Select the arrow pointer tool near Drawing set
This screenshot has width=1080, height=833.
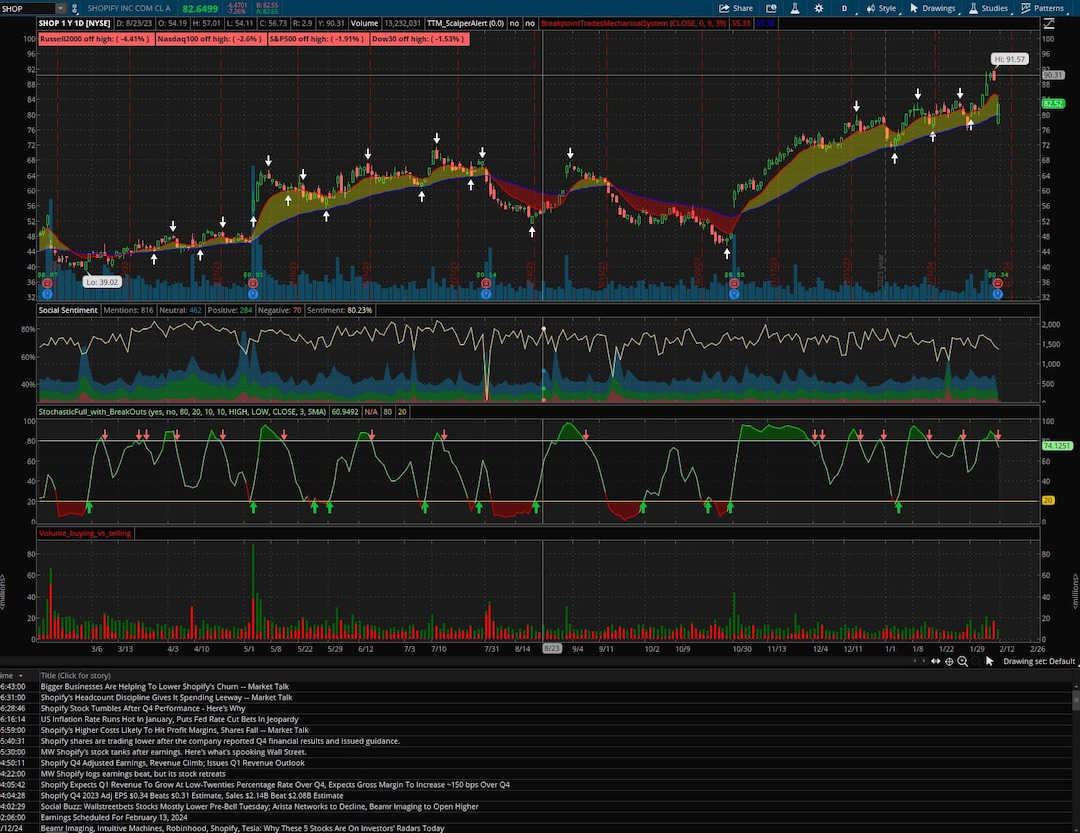(988, 661)
